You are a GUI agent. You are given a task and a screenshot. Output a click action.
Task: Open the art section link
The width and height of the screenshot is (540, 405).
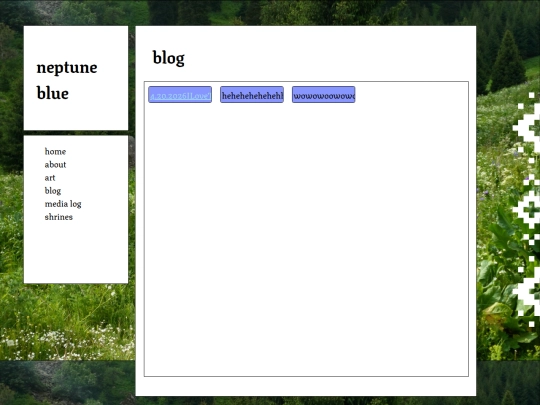point(50,178)
